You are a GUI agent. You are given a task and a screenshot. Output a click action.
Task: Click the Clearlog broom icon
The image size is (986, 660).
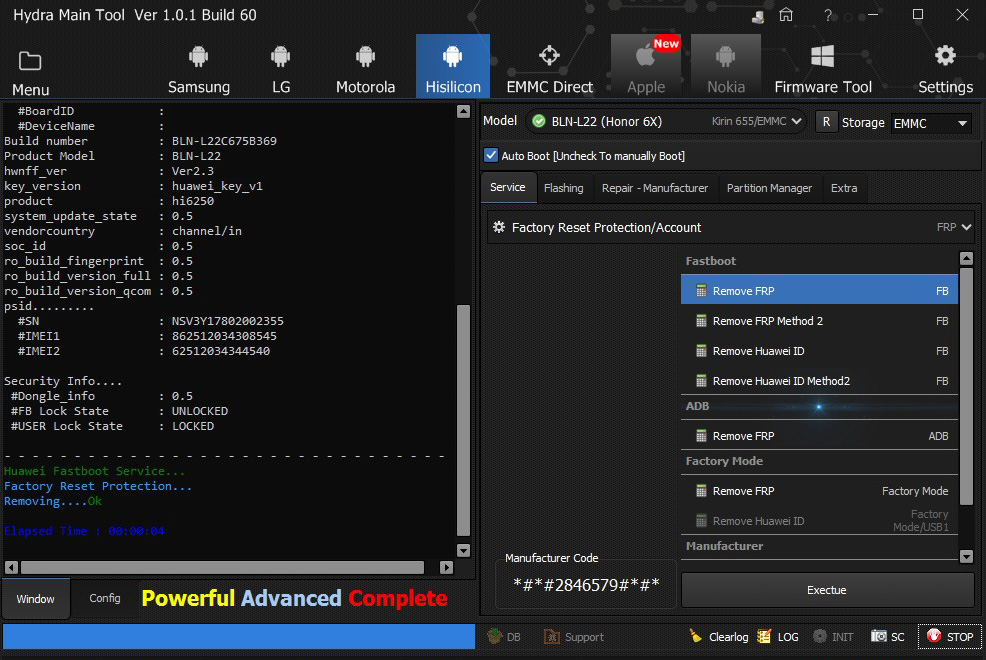(696, 636)
